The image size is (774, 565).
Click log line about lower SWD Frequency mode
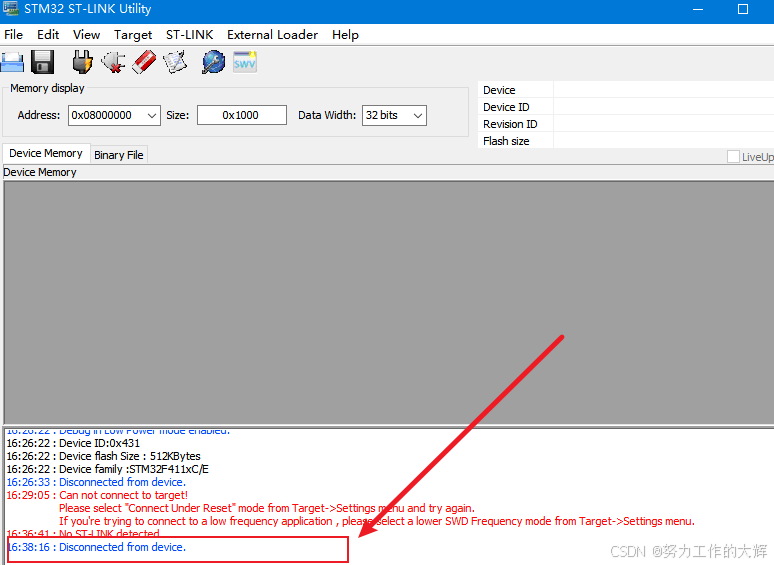(377, 521)
